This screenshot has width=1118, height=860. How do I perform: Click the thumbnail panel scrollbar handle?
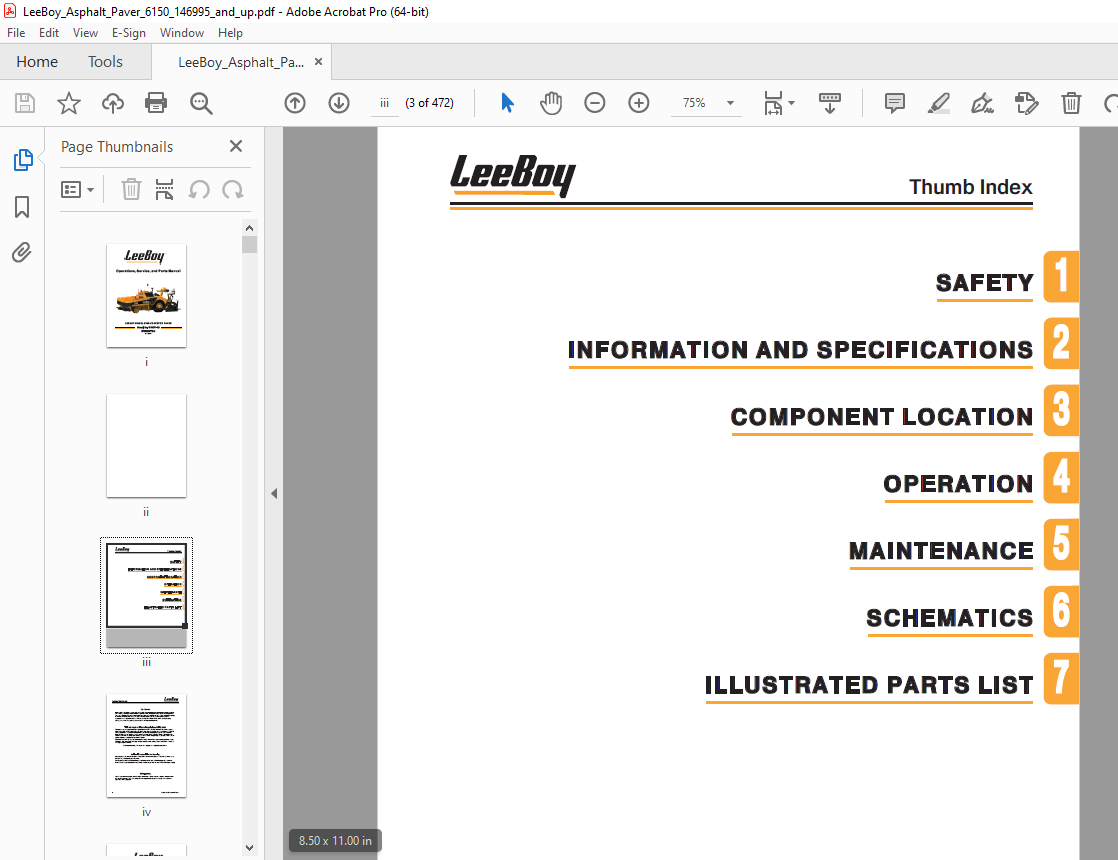(249, 245)
